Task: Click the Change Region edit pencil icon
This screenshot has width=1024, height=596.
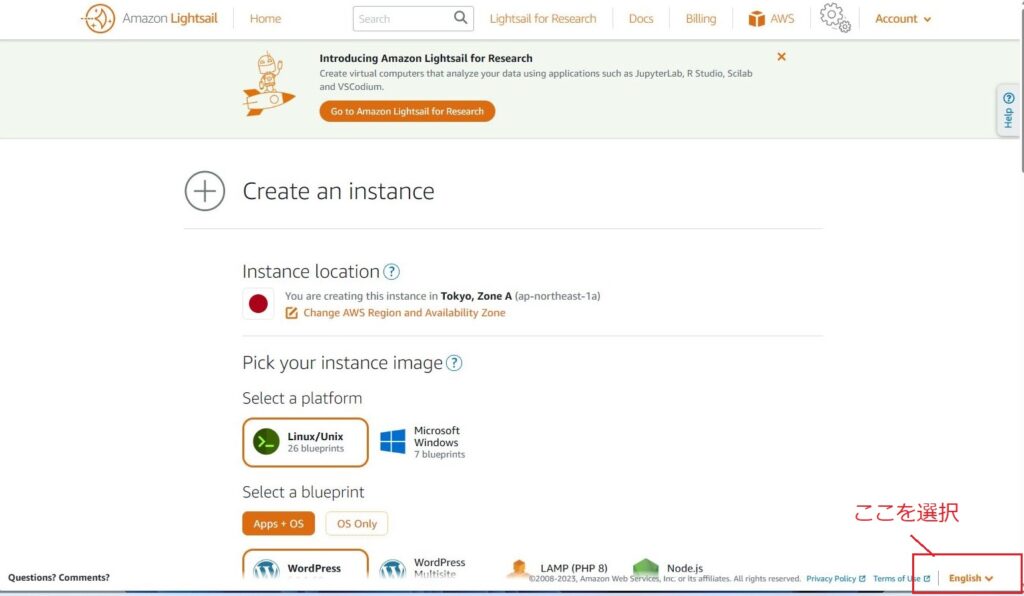Action: [291, 313]
